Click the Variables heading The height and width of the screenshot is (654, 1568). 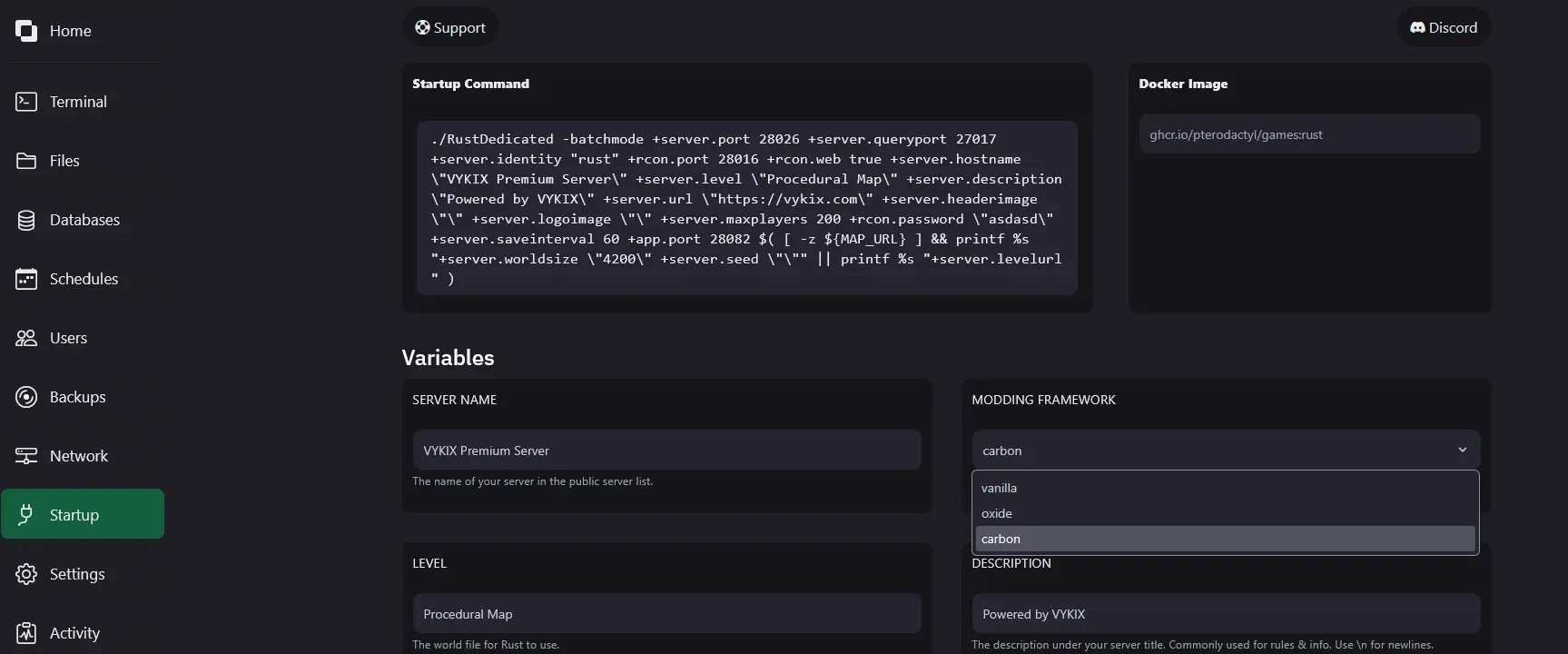pyautogui.click(x=448, y=358)
